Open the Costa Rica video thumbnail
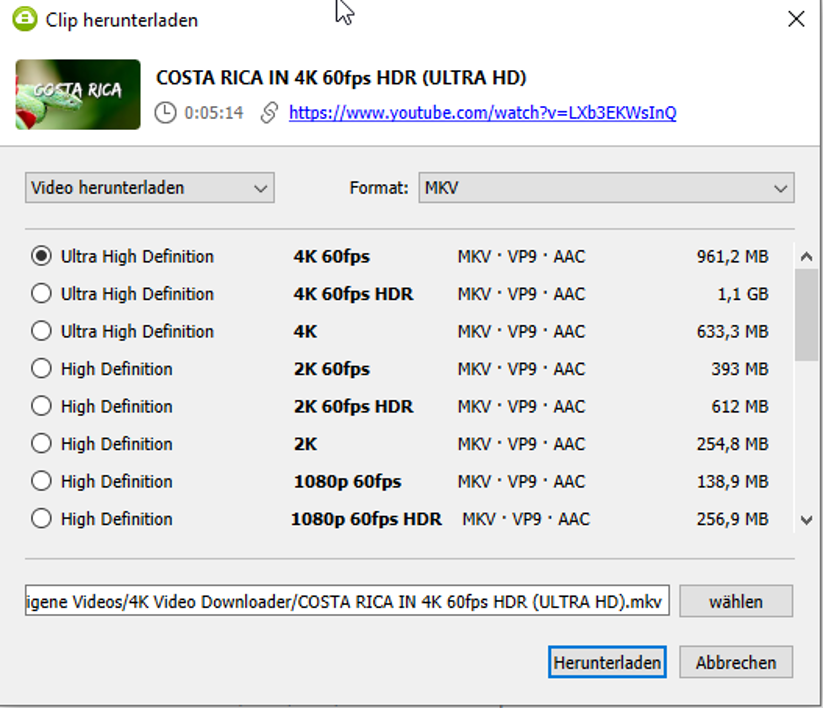The height and width of the screenshot is (708, 823). (78, 94)
